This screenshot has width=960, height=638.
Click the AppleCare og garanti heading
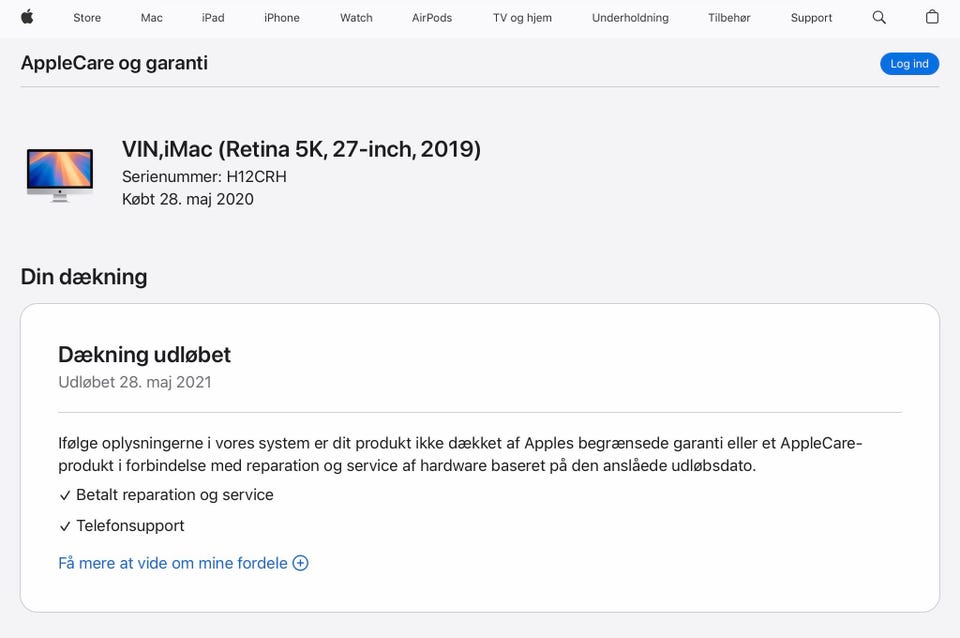(114, 63)
